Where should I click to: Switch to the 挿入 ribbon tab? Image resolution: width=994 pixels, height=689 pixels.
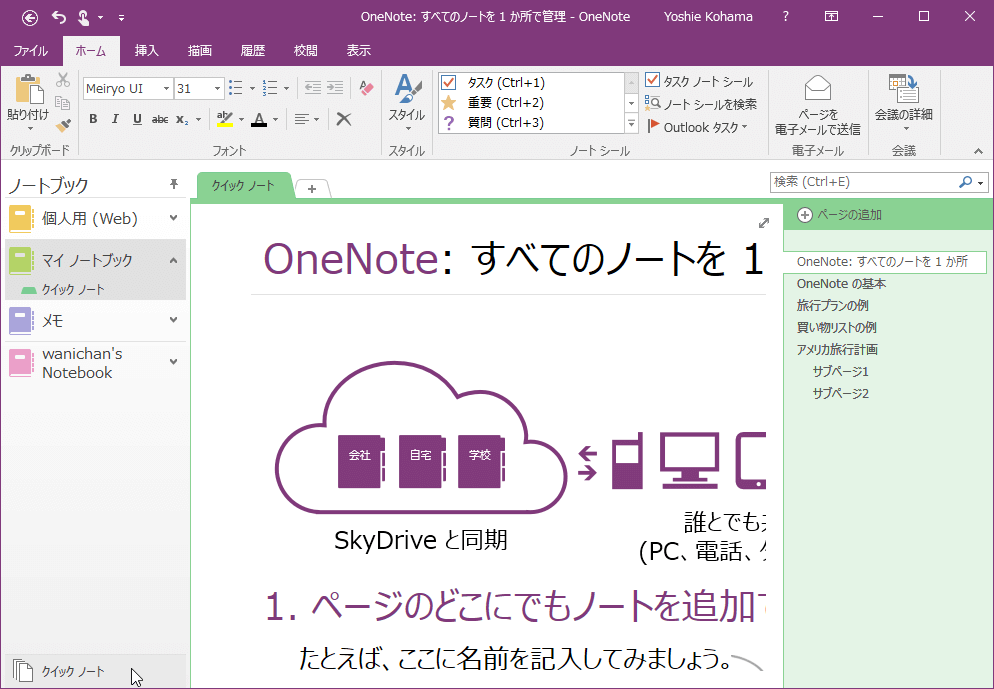click(x=147, y=51)
